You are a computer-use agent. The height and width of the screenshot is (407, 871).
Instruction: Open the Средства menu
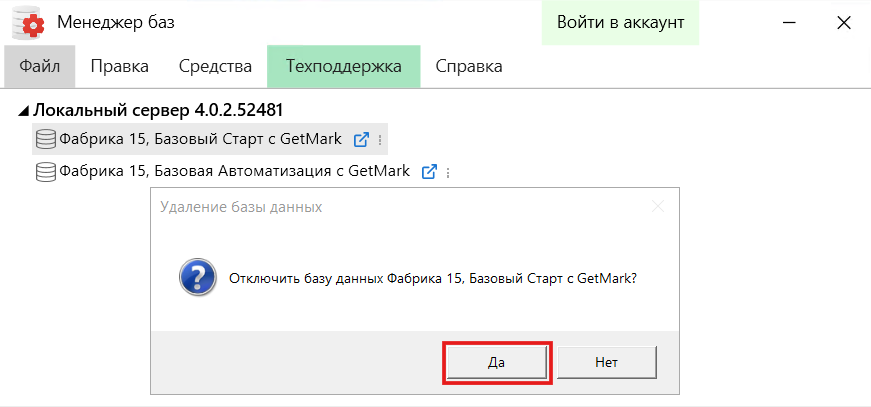[216, 67]
